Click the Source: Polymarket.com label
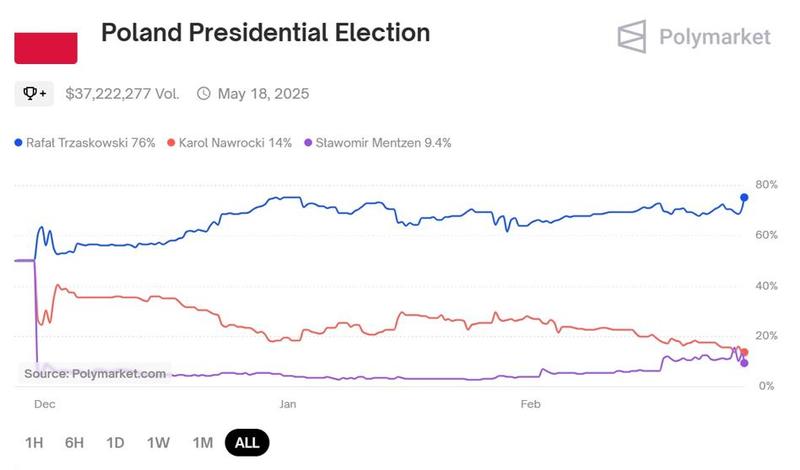 [x=95, y=373]
